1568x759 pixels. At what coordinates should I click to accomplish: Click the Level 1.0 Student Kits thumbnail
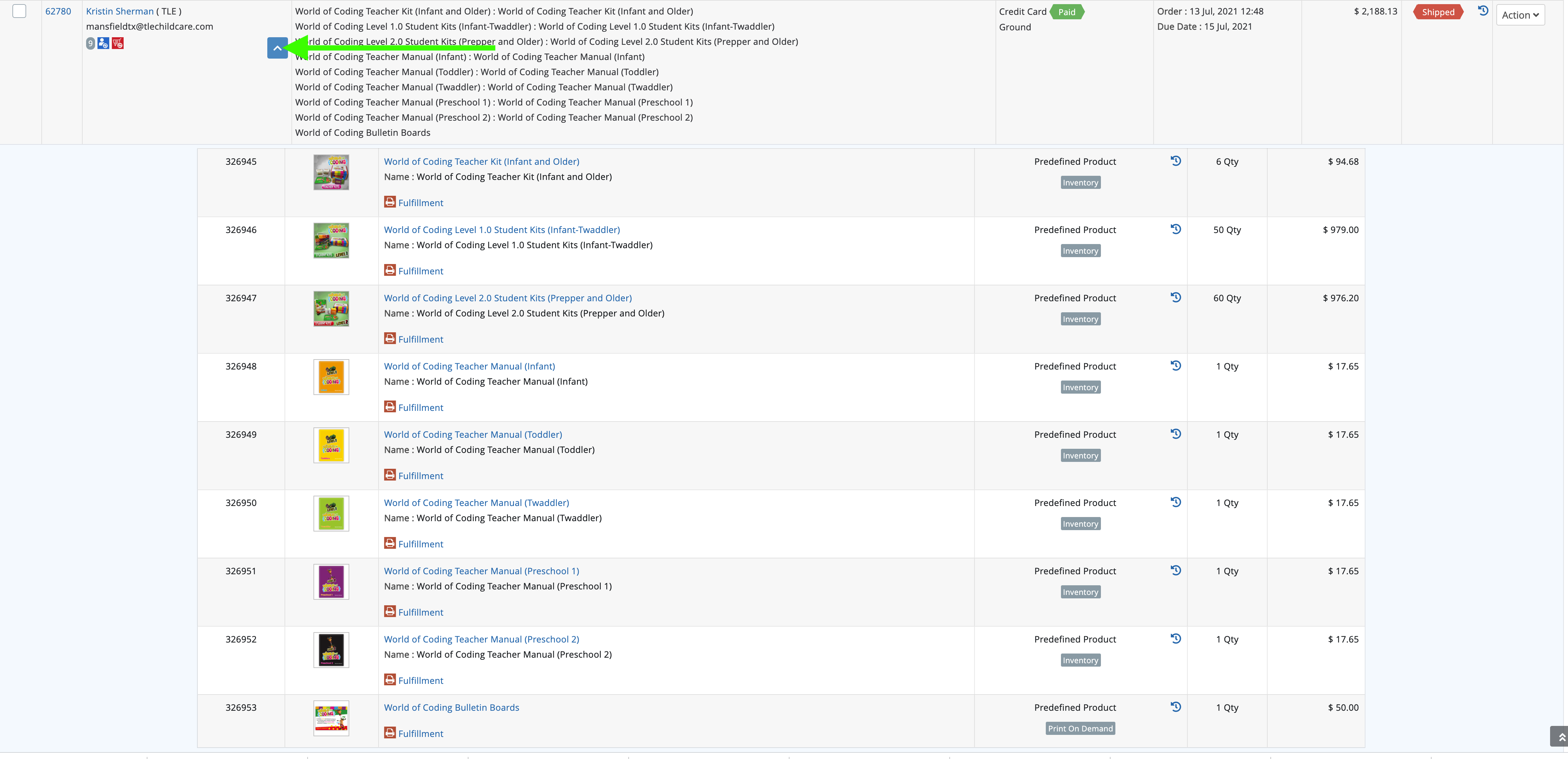tap(331, 241)
